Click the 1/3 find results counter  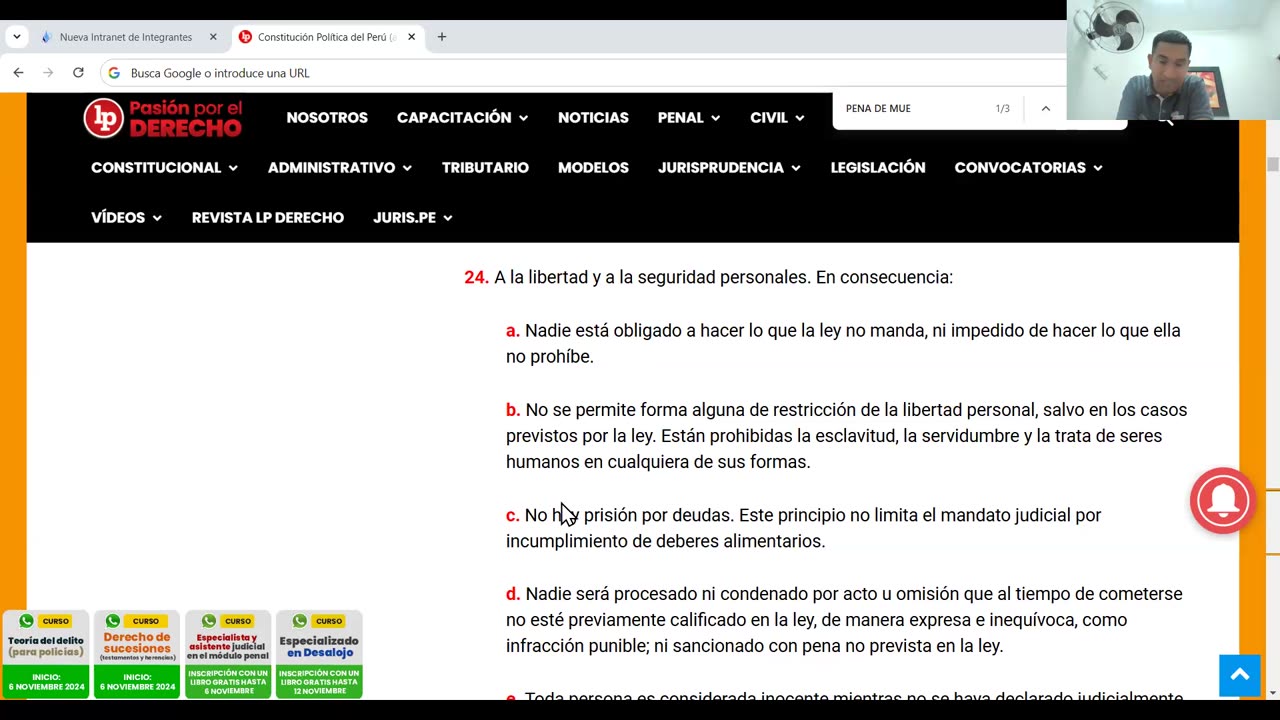tap(1002, 108)
